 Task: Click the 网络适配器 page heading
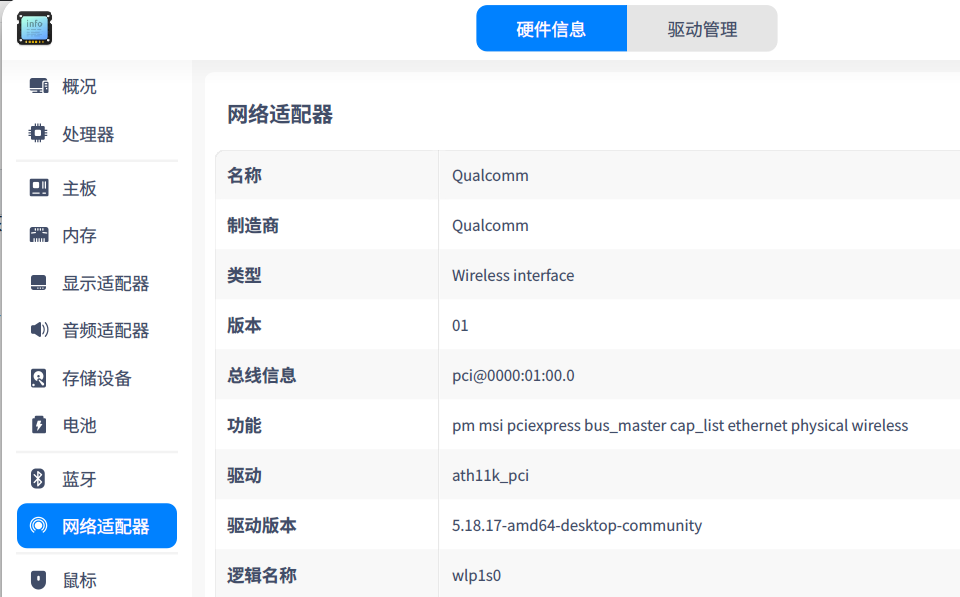click(280, 115)
